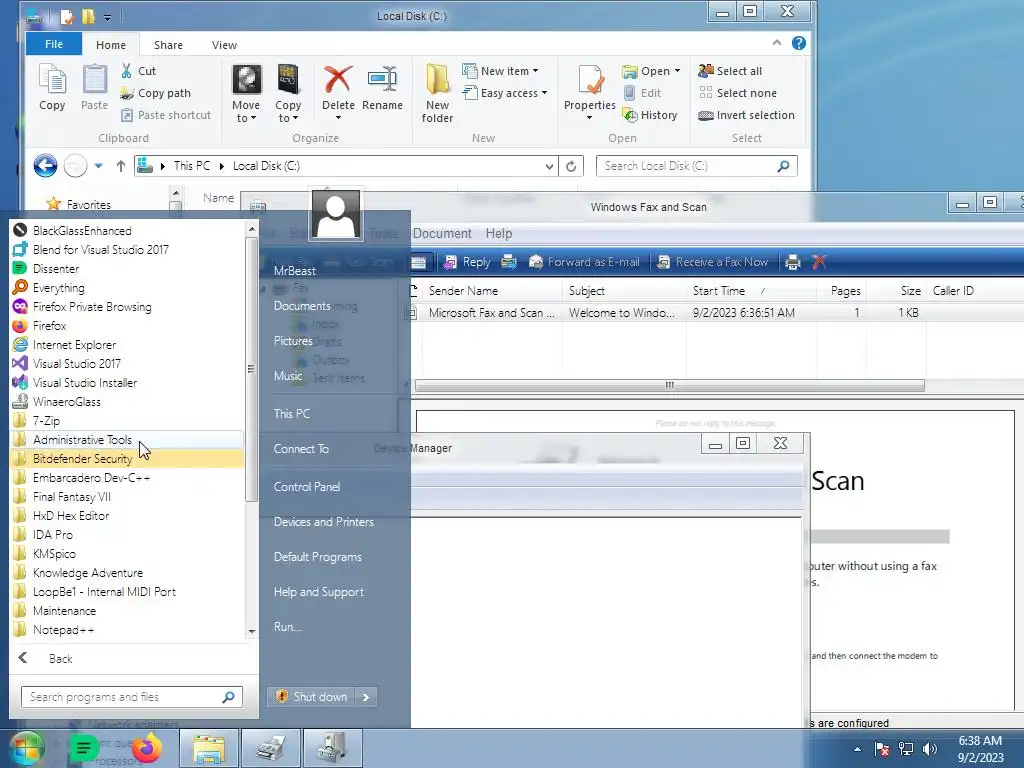This screenshot has height=768, width=1024.
Task: Click the Shut down button
Action: pyautogui.click(x=312, y=697)
